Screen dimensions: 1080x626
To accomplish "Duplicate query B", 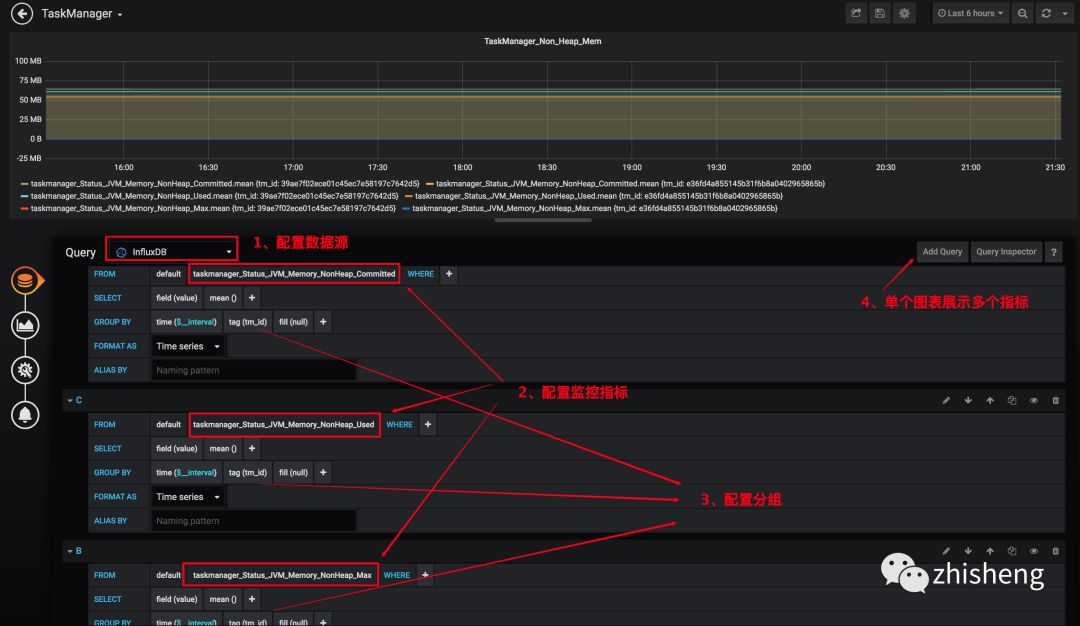I will click(x=1012, y=551).
